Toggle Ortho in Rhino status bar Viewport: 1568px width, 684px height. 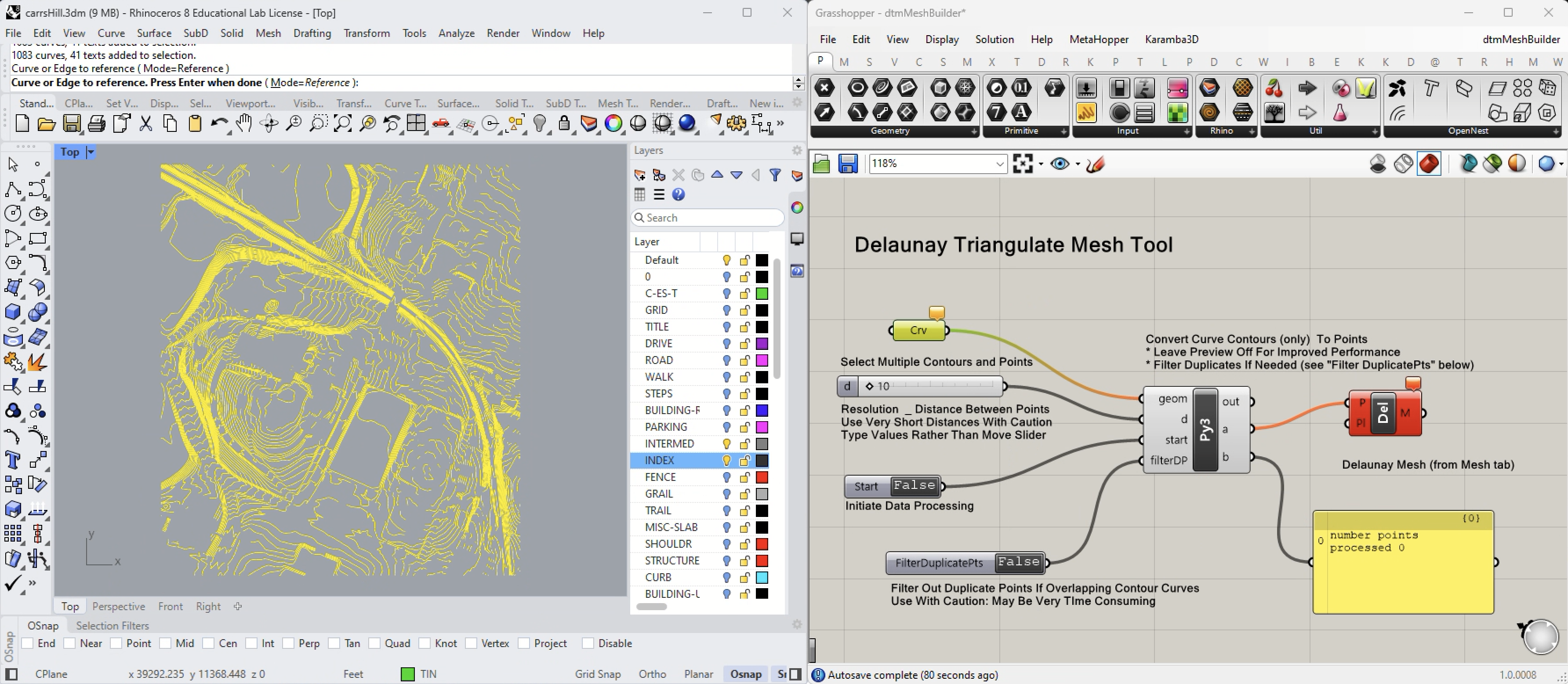(652, 673)
